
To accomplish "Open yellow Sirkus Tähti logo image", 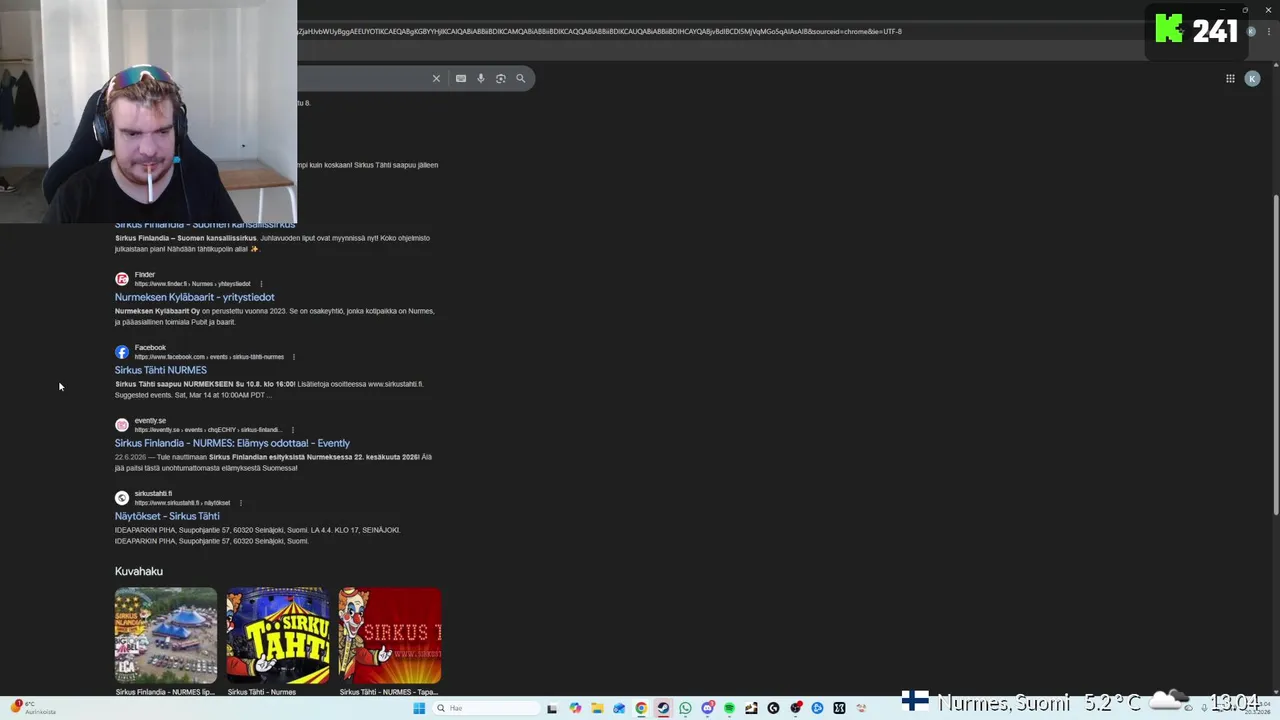I will (278, 635).
